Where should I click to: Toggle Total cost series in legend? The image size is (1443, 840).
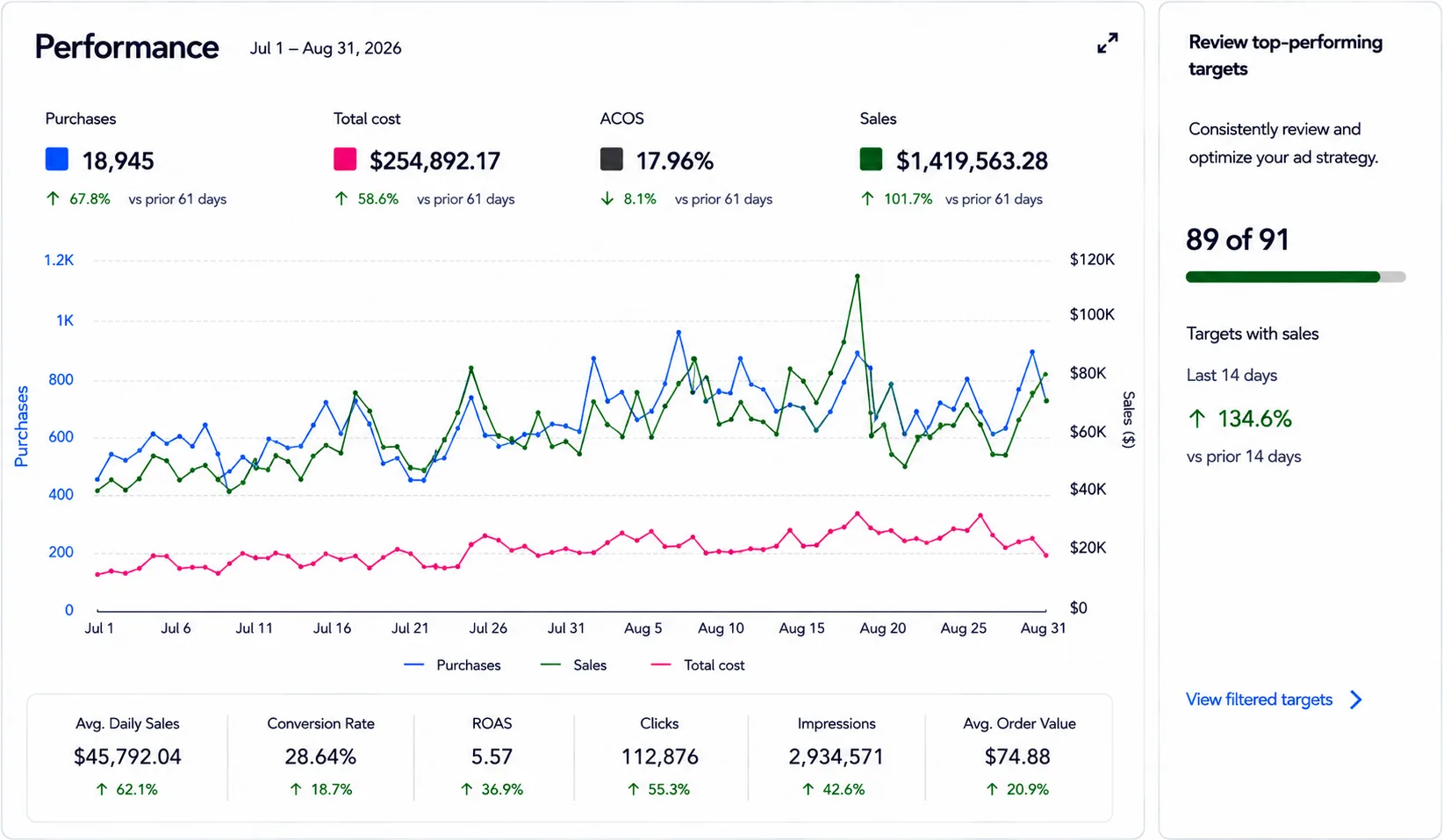698,665
